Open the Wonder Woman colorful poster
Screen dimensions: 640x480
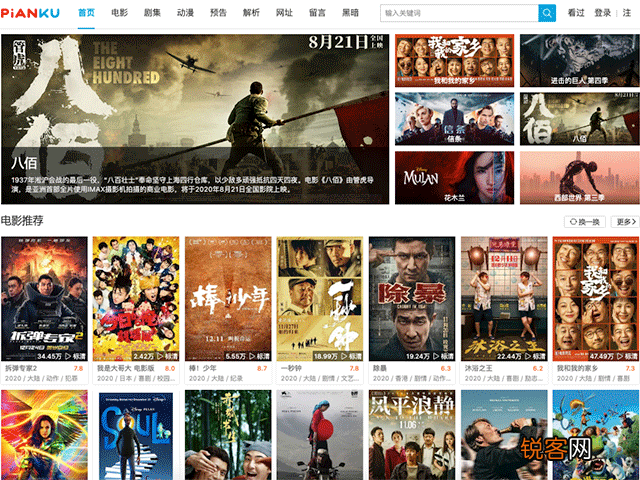click(44, 435)
